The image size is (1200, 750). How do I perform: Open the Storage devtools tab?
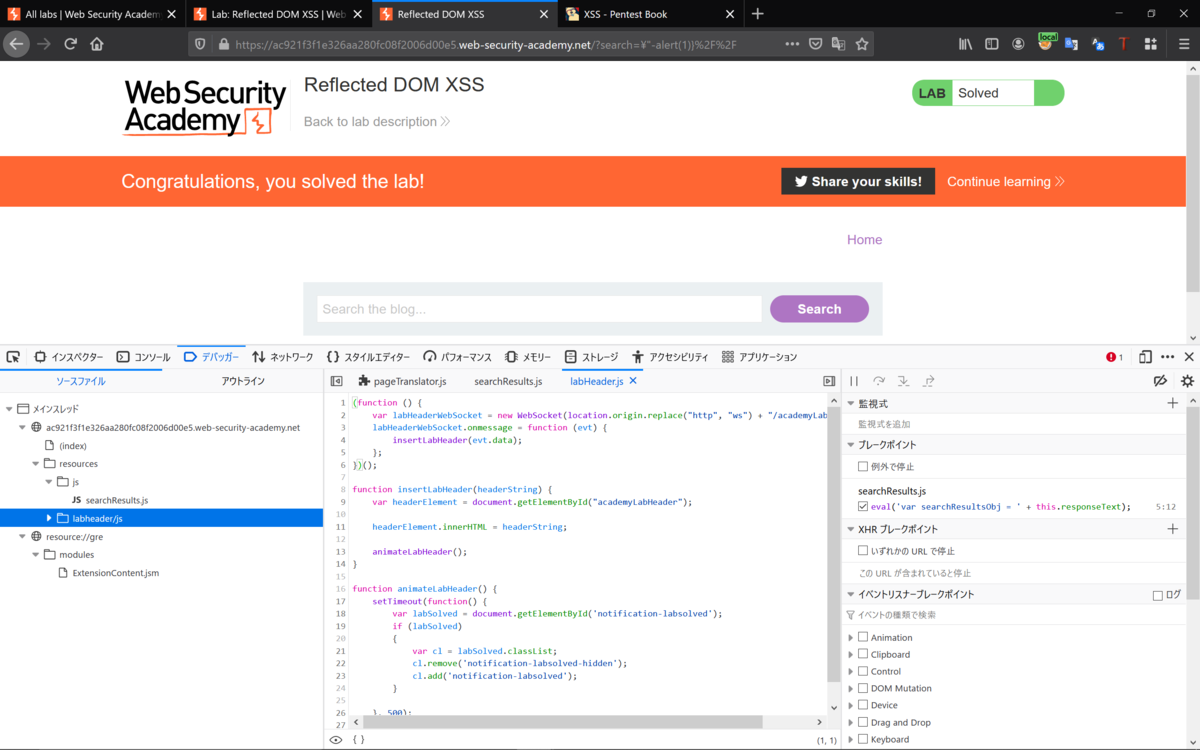[x=591, y=357]
